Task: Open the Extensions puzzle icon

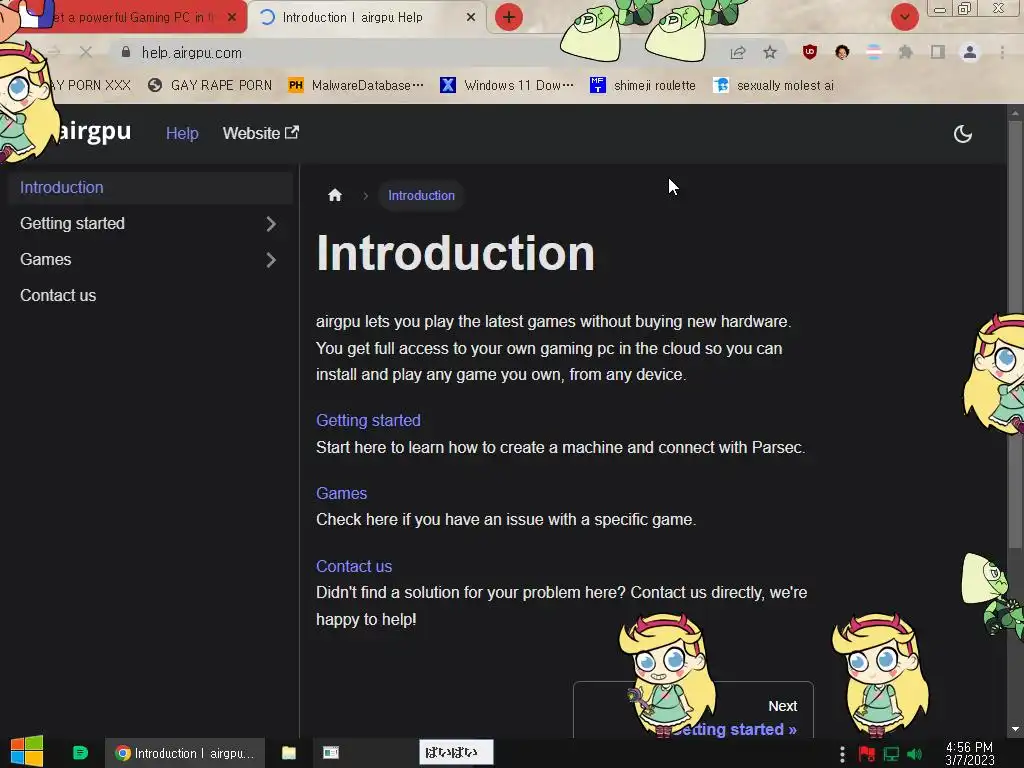Action: pyautogui.click(x=905, y=52)
